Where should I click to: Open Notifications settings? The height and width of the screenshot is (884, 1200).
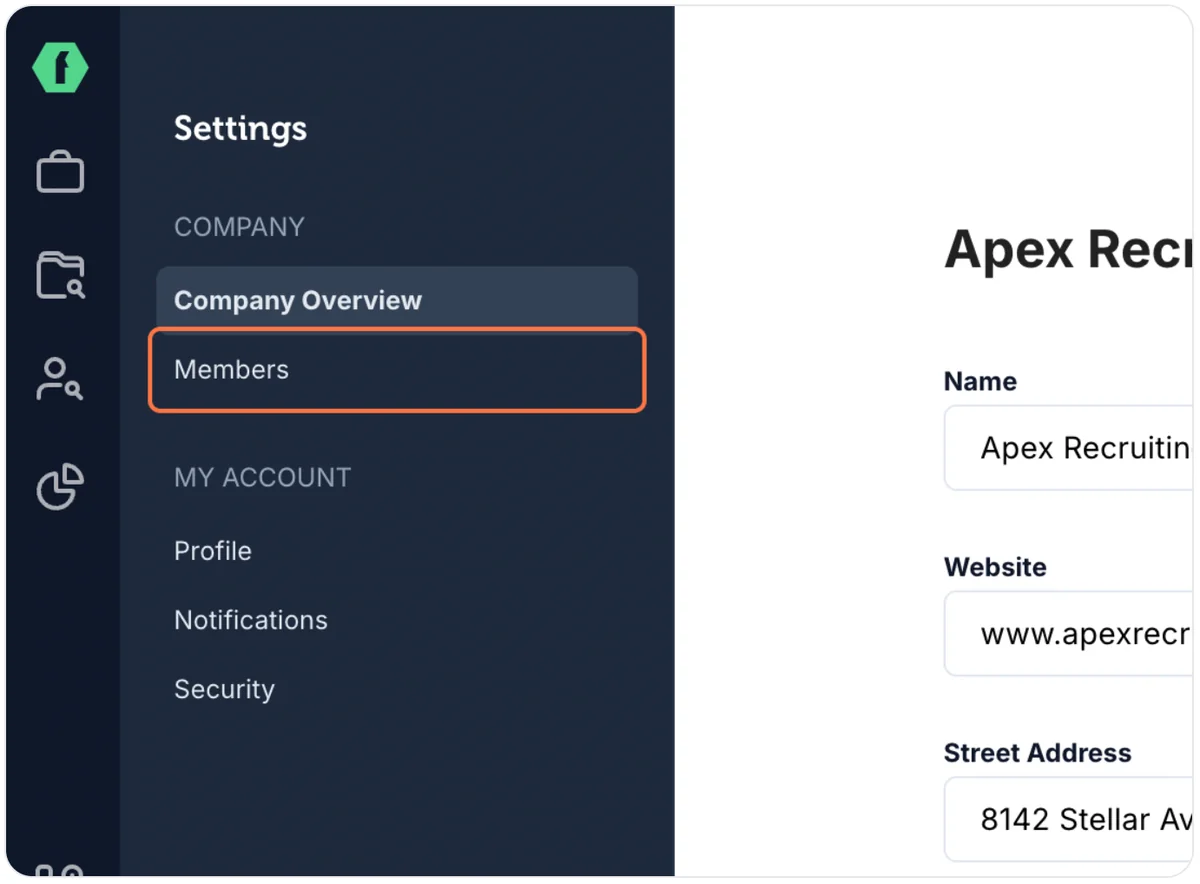pos(251,620)
